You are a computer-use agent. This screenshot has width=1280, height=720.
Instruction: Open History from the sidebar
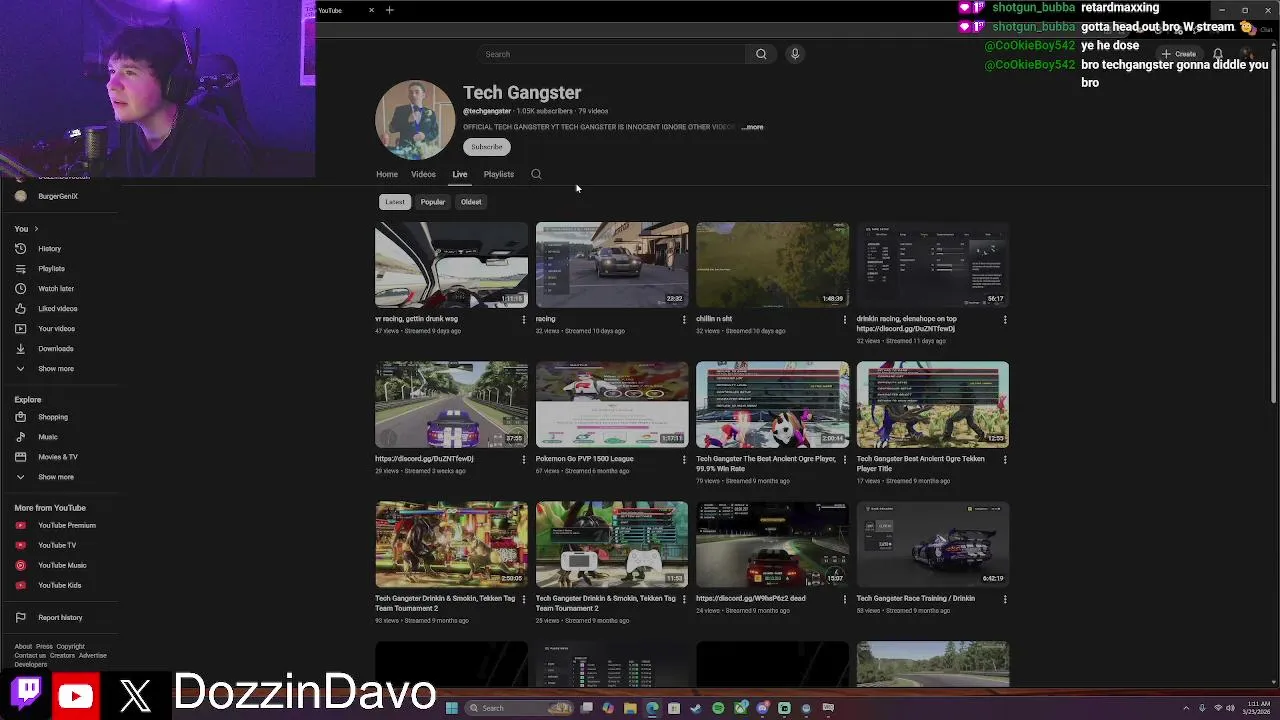click(x=49, y=248)
